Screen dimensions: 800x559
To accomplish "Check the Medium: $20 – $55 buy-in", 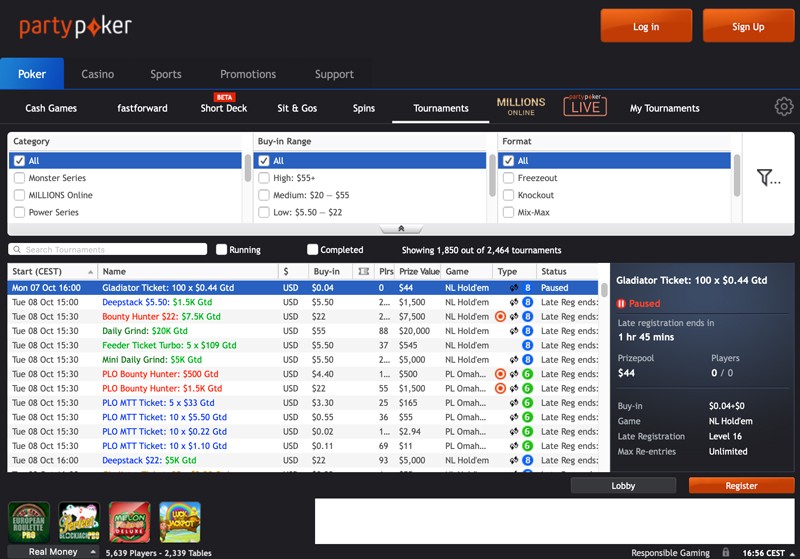I will tap(264, 195).
